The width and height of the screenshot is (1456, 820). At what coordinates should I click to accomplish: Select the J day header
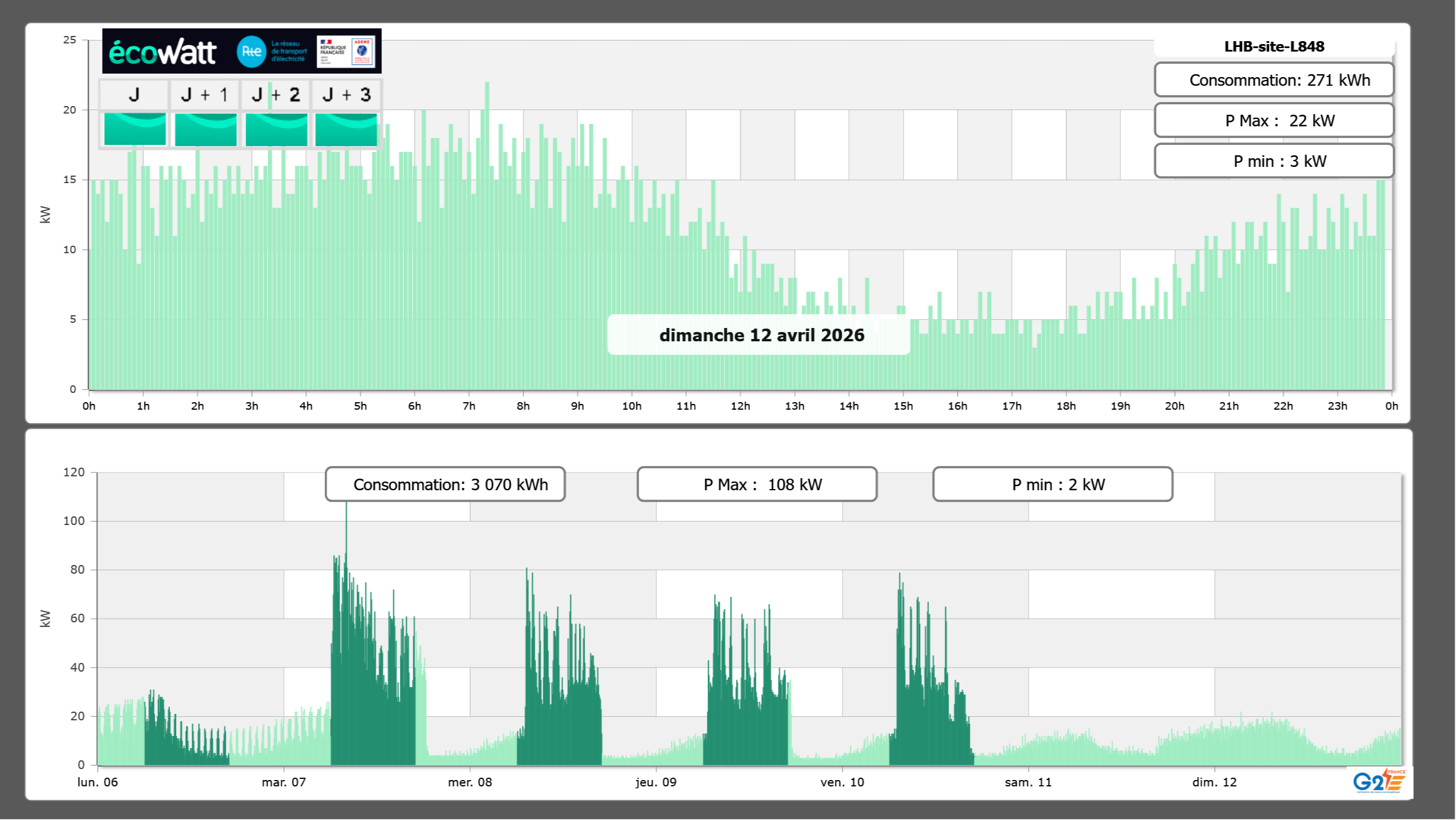(134, 94)
